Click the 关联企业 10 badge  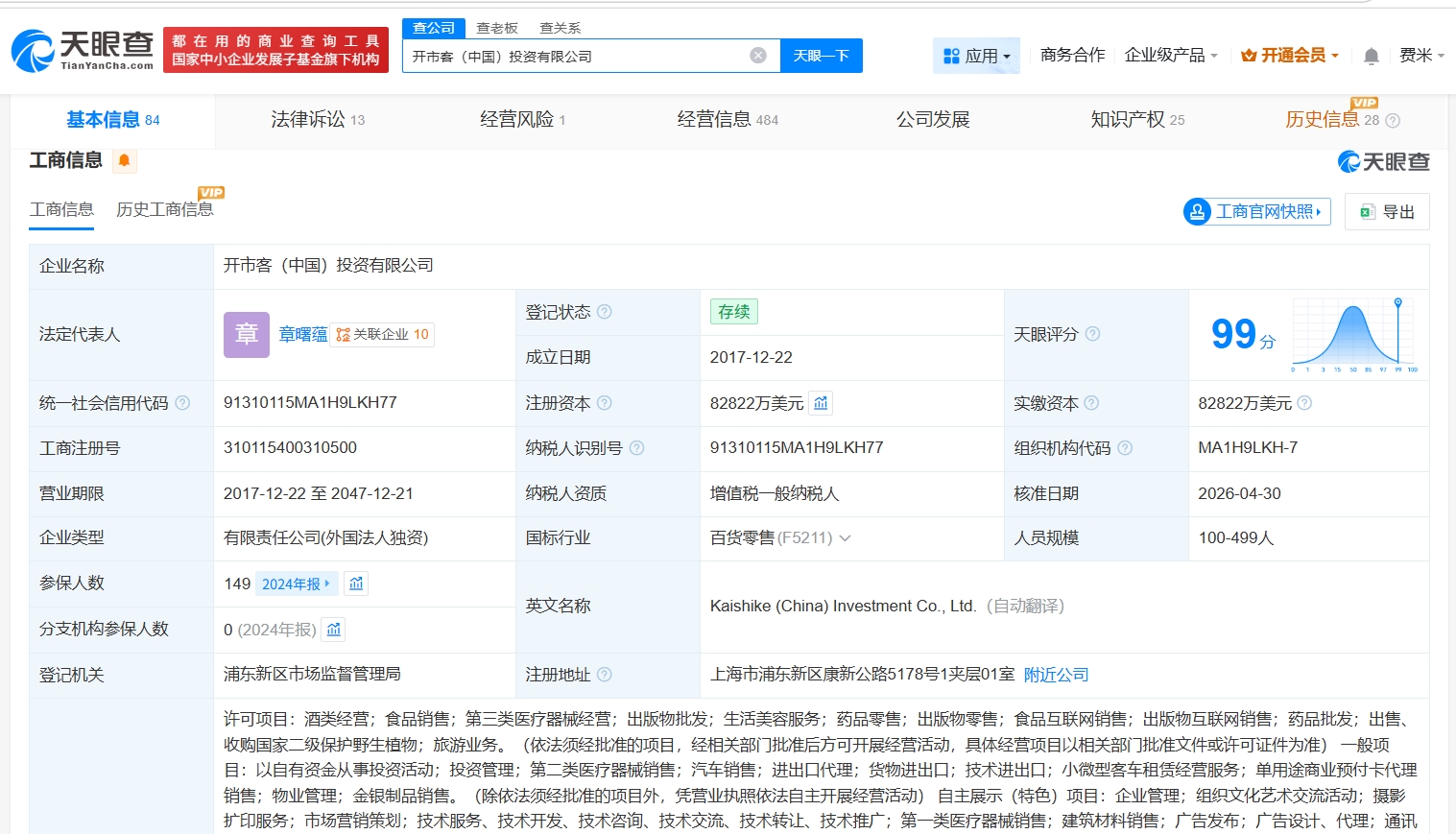point(382,334)
